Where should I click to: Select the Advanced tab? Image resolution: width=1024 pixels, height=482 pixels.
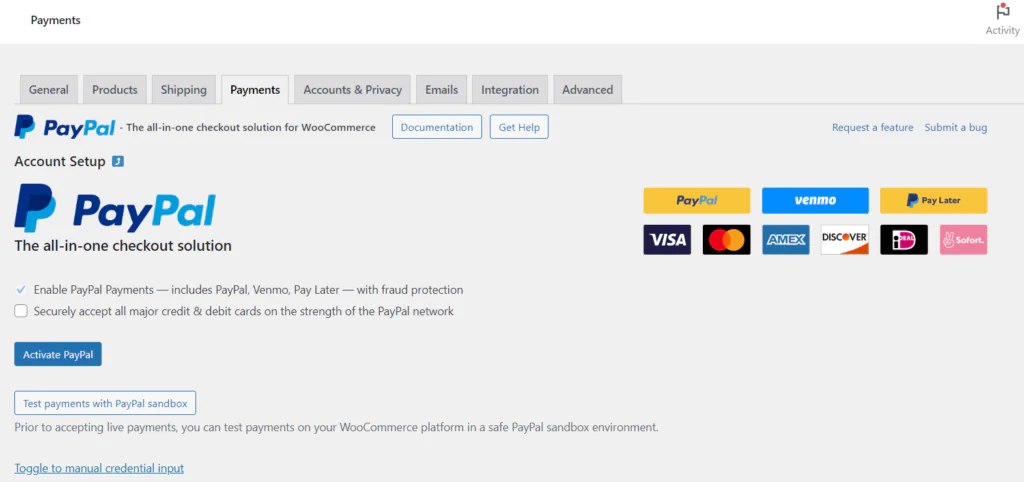click(x=588, y=89)
